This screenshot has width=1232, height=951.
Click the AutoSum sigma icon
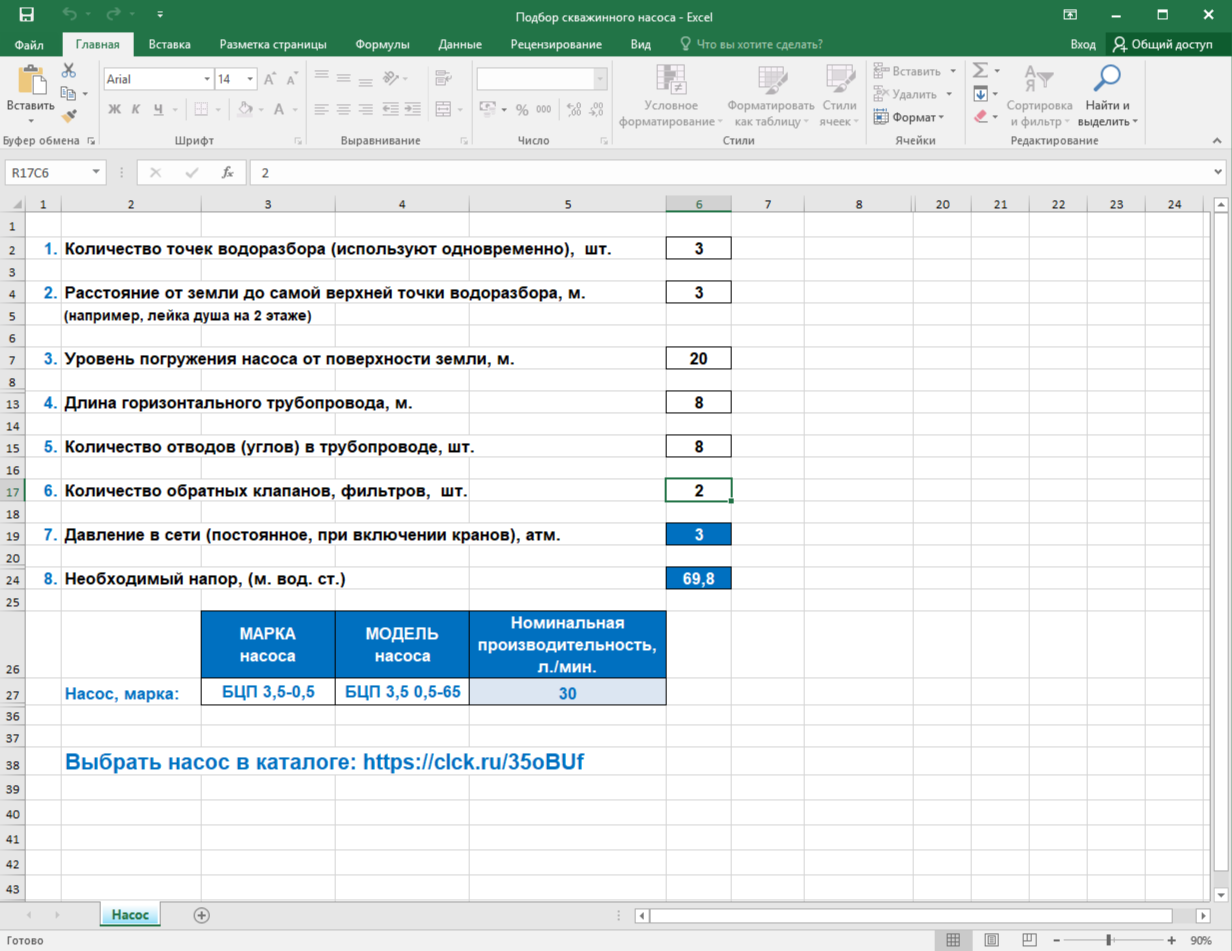[x=980, y=71]
